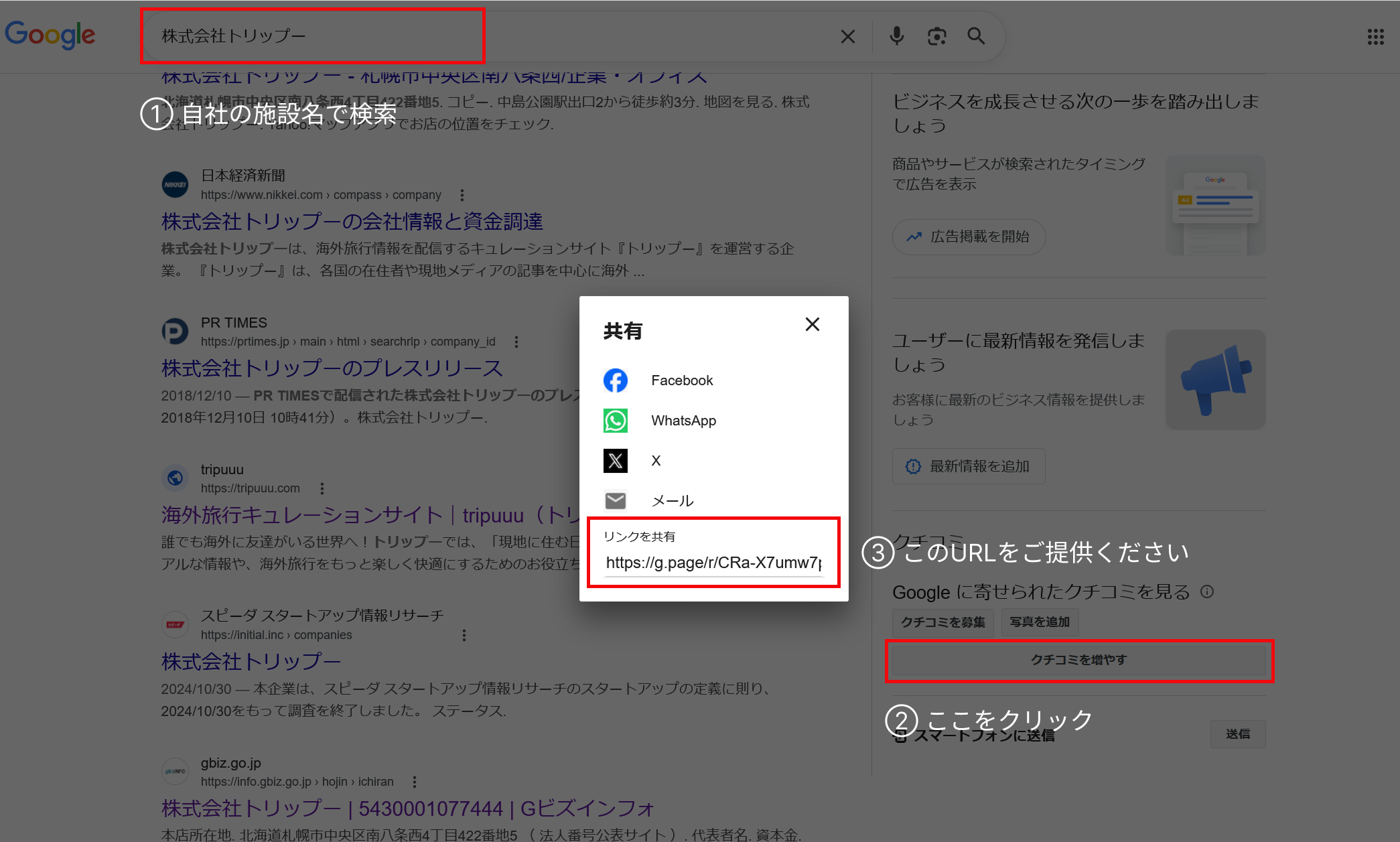Click the 日本経済新聞 source name

point(243,176)
